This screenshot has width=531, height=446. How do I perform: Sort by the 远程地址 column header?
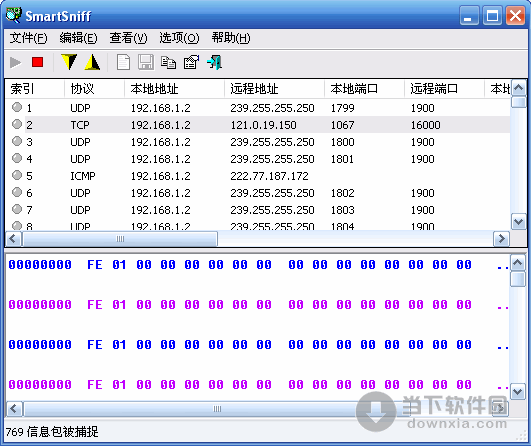pyautogui.click(x=274, y=89)
